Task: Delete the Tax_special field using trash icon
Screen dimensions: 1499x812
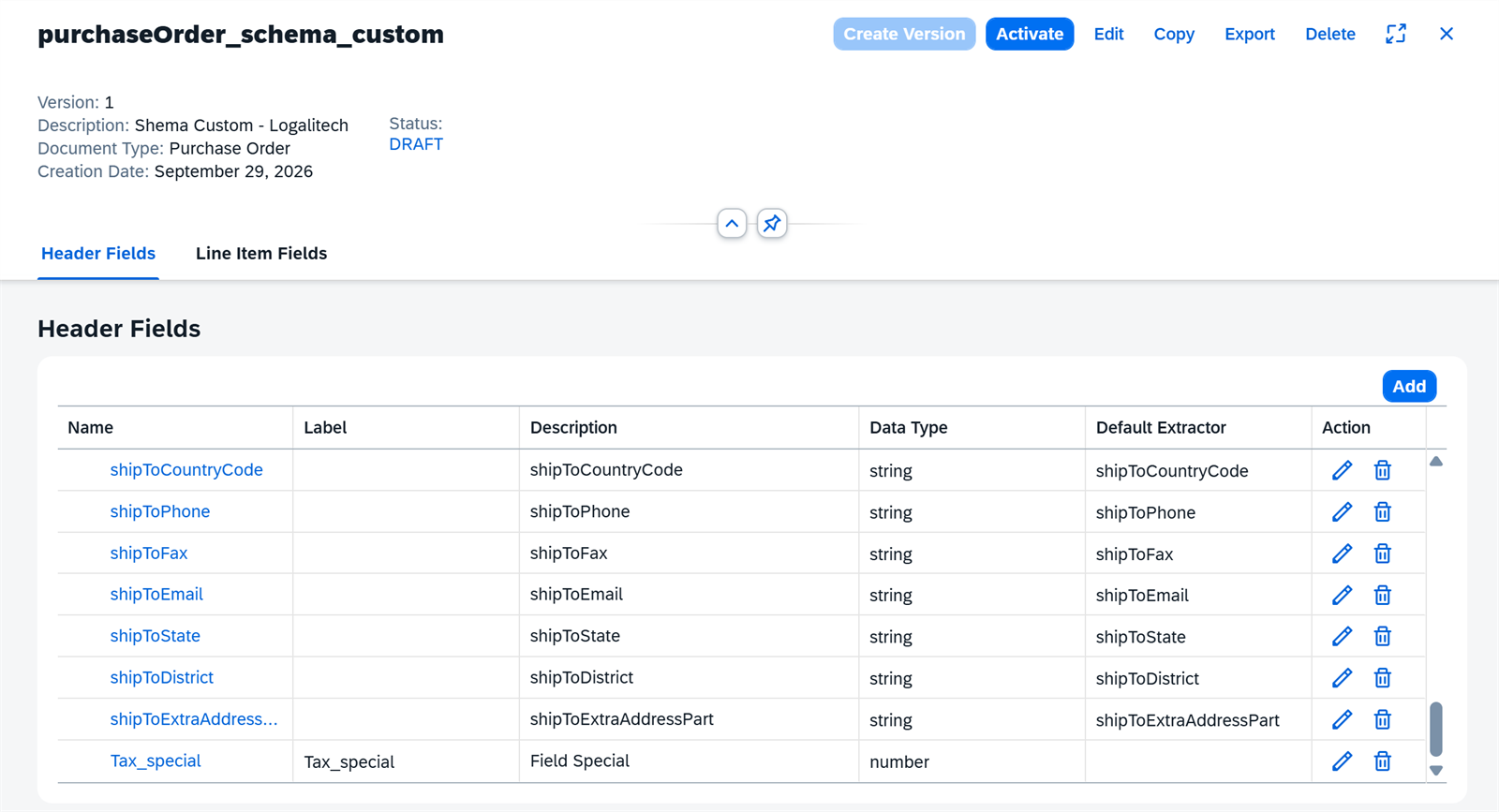Action: (x=1382, y=761)
